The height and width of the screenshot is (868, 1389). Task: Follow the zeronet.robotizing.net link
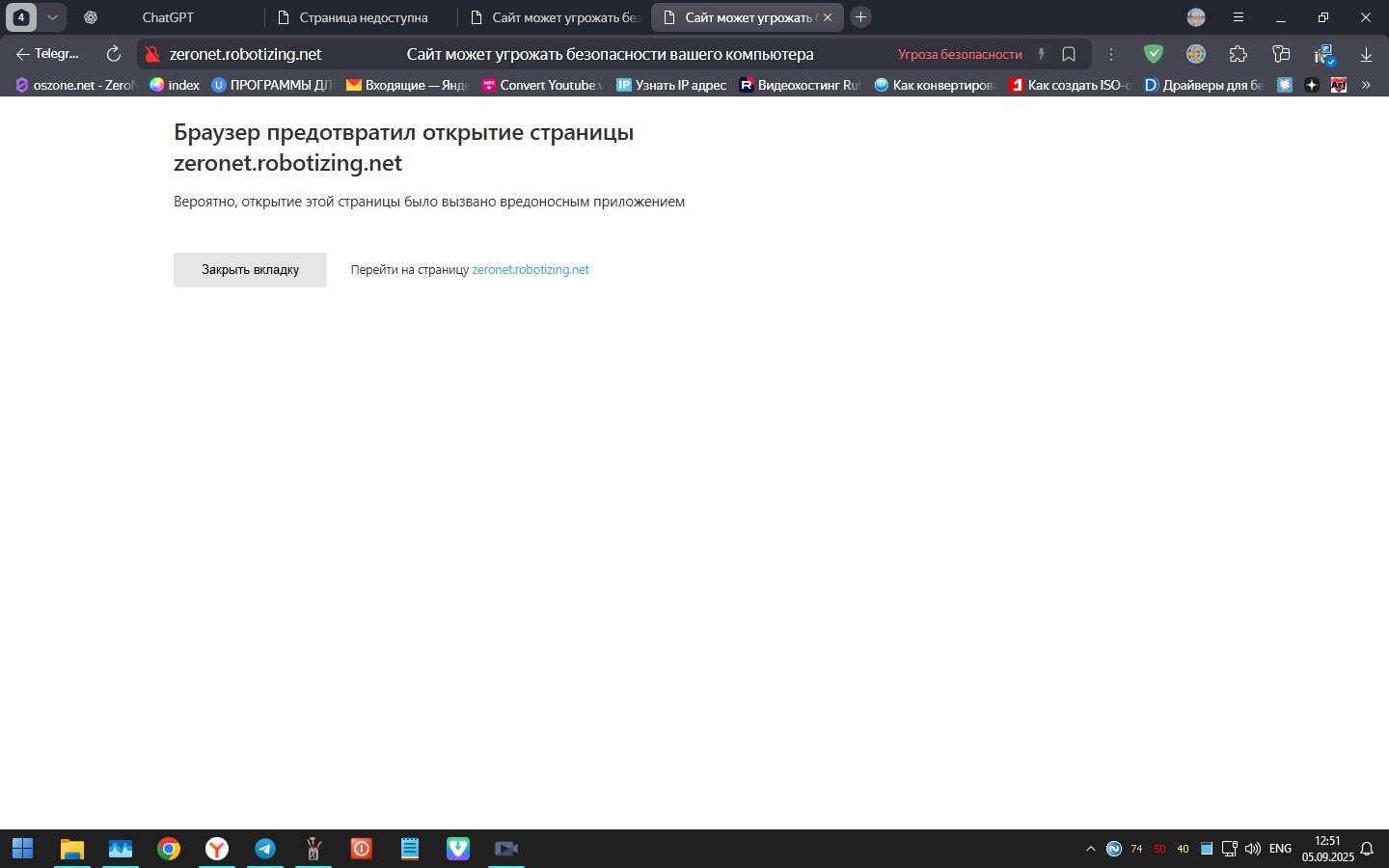[x=531, y=270]
